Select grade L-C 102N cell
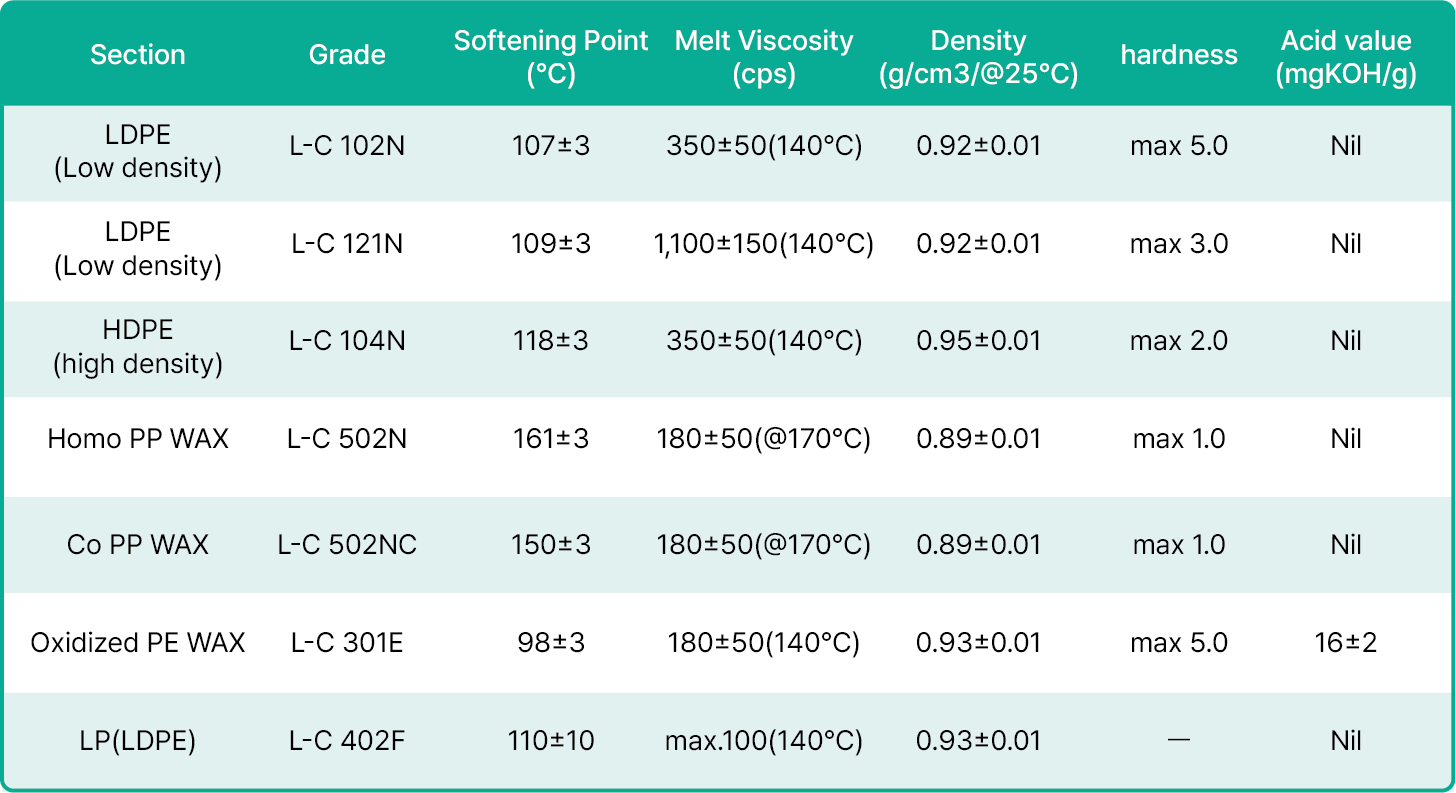 click(347, 146)
